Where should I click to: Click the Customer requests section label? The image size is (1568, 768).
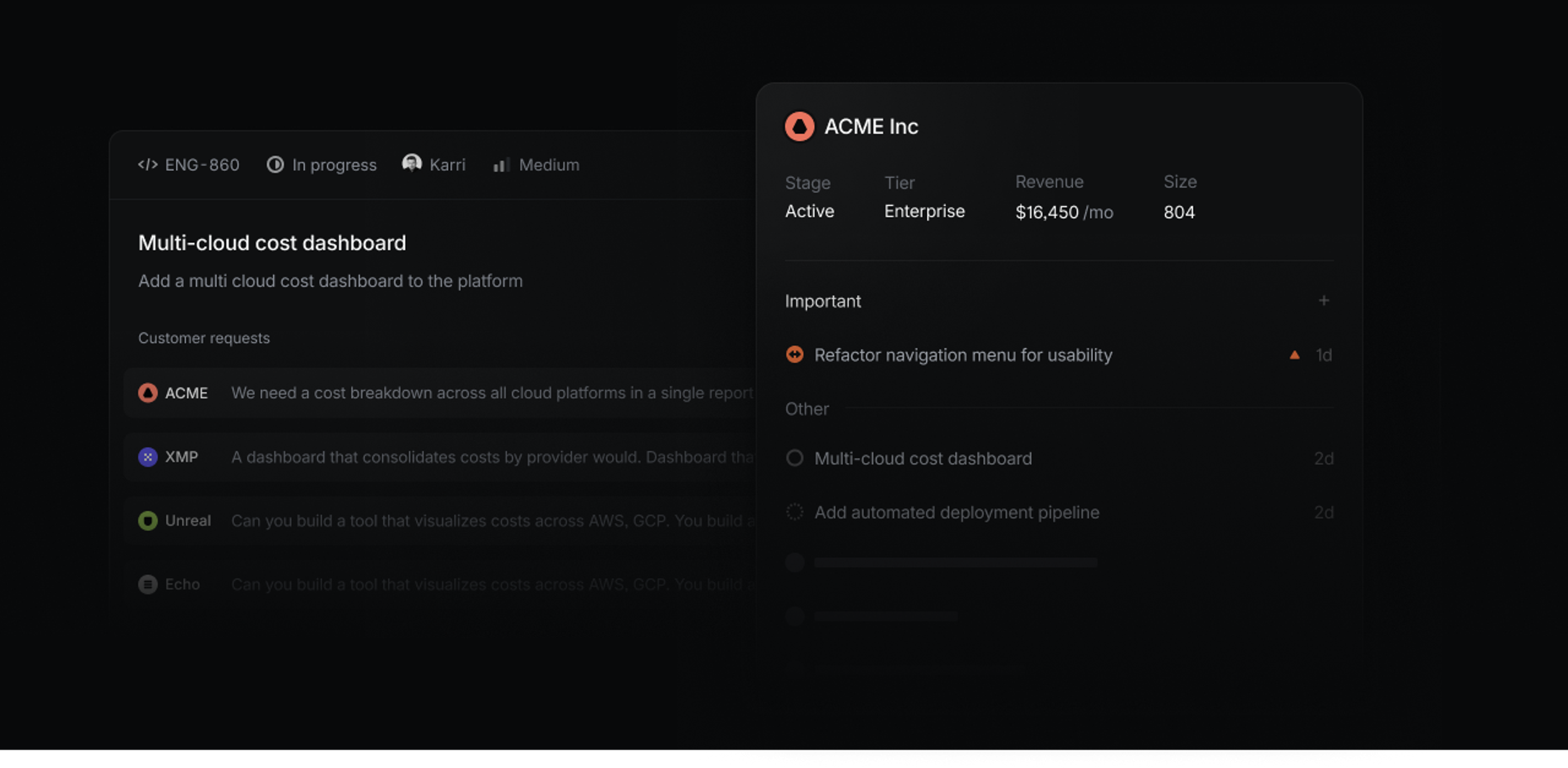pyautogui.click(x=204, y=338)
